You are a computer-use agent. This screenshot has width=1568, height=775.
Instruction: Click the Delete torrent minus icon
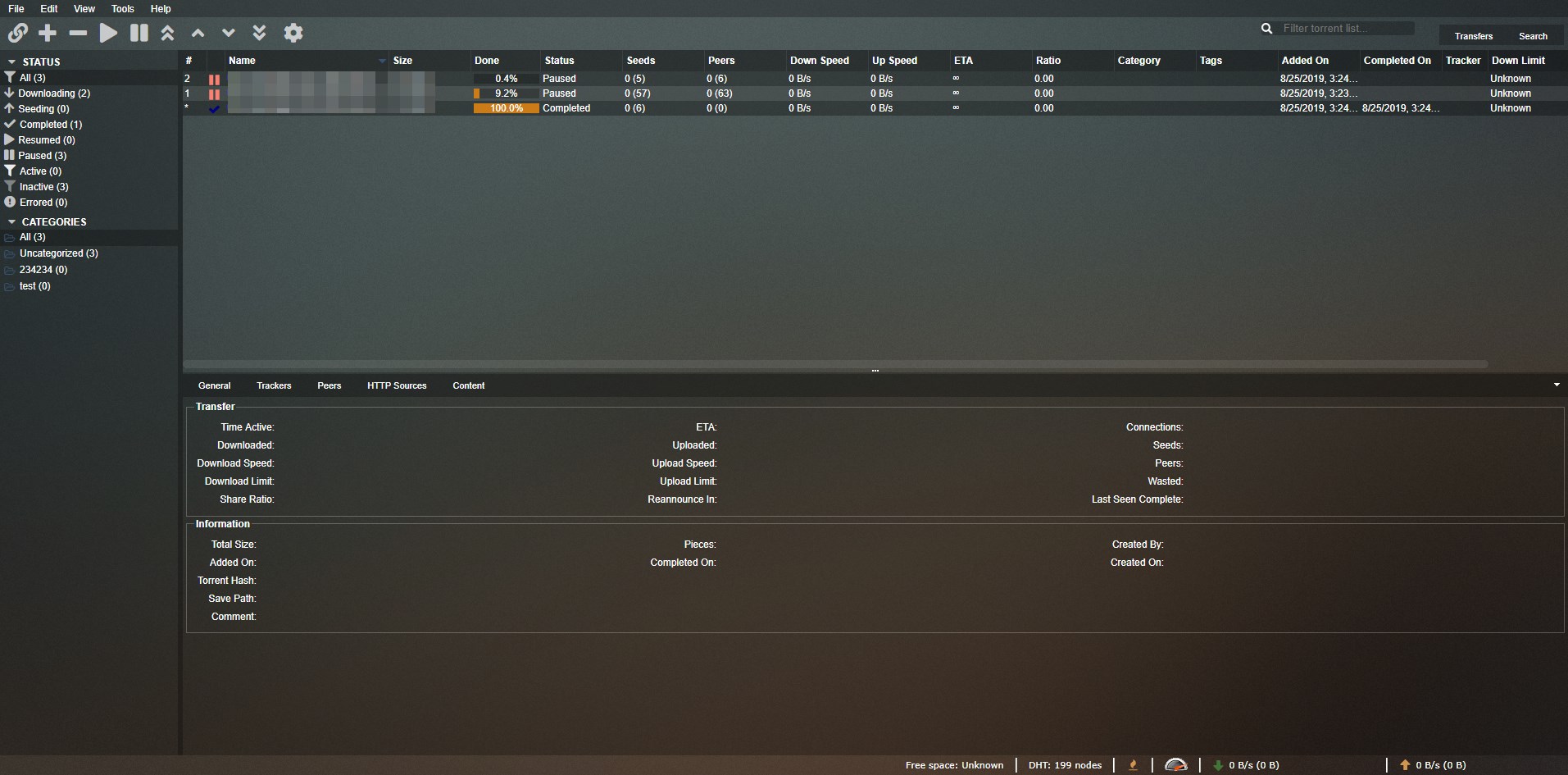click(78, 33)
